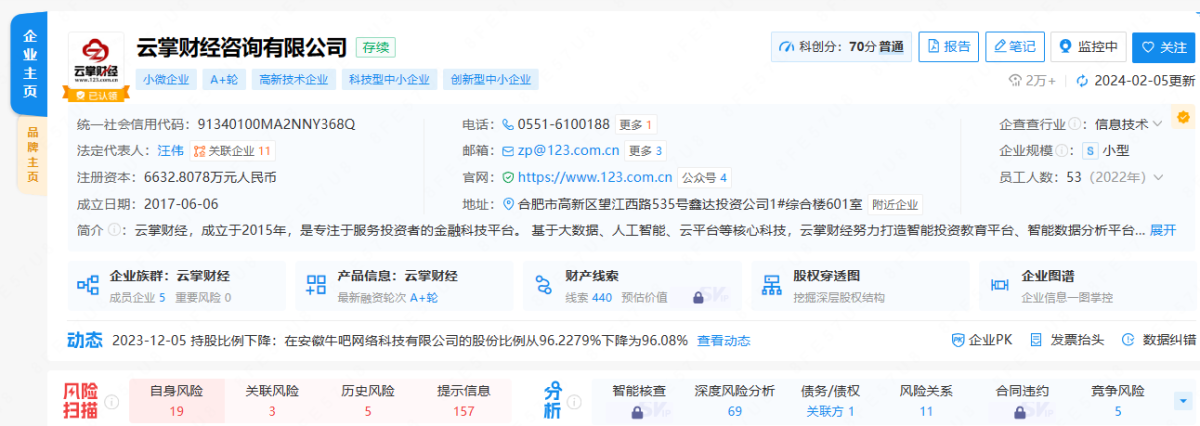Open 发票抬头 invoice header
This screenshot has height=426, width=1200.
click(x=1067, y=340)
